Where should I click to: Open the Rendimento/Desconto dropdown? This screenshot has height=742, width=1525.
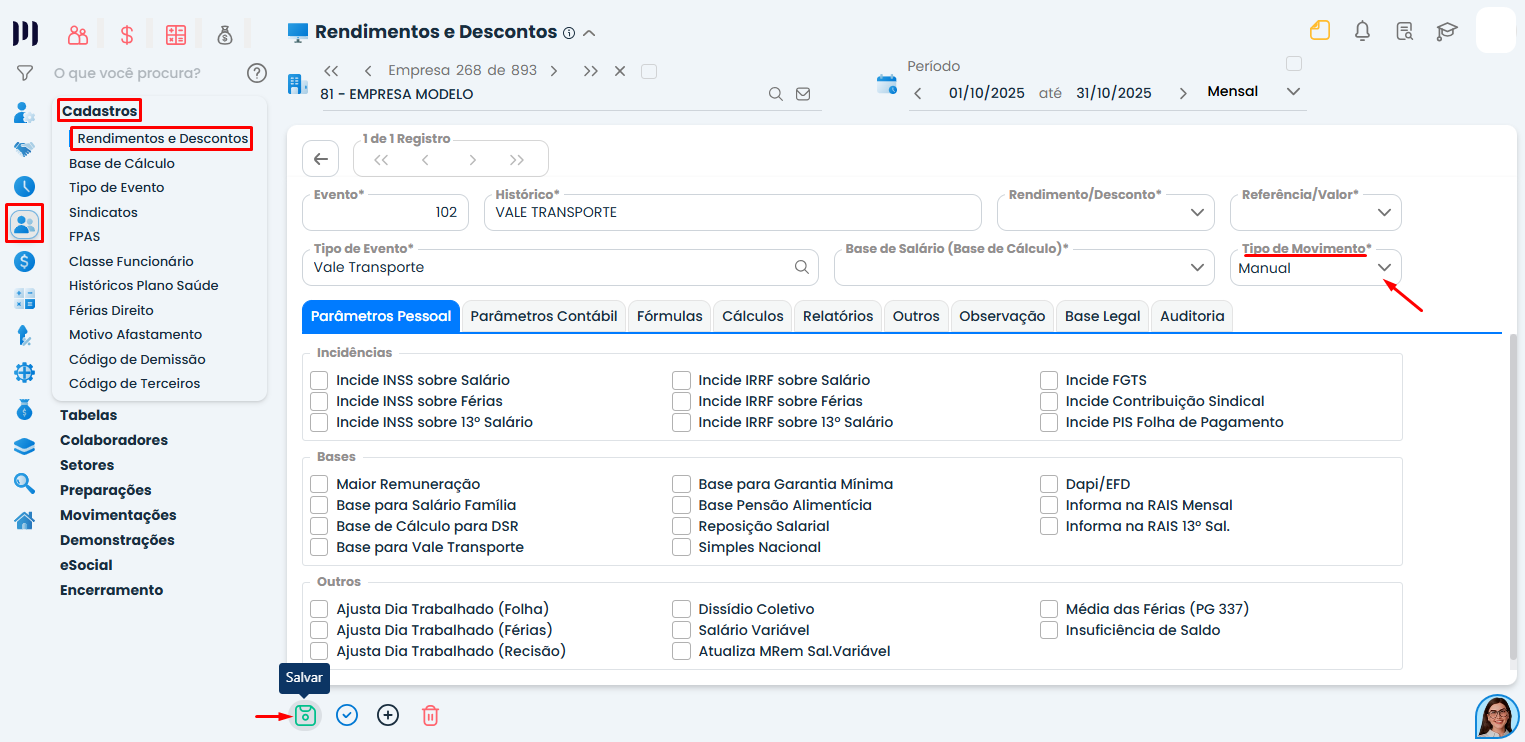click(x=1197, y=212)
